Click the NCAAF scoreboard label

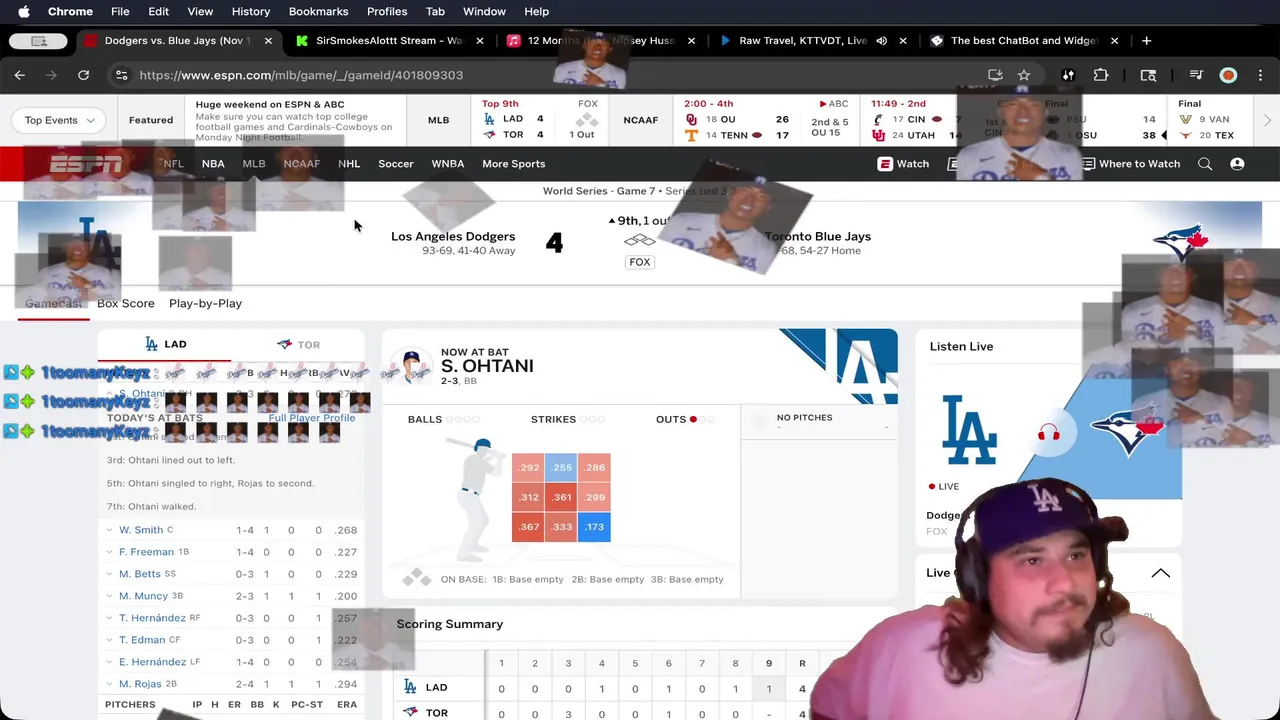click(641, 120)
